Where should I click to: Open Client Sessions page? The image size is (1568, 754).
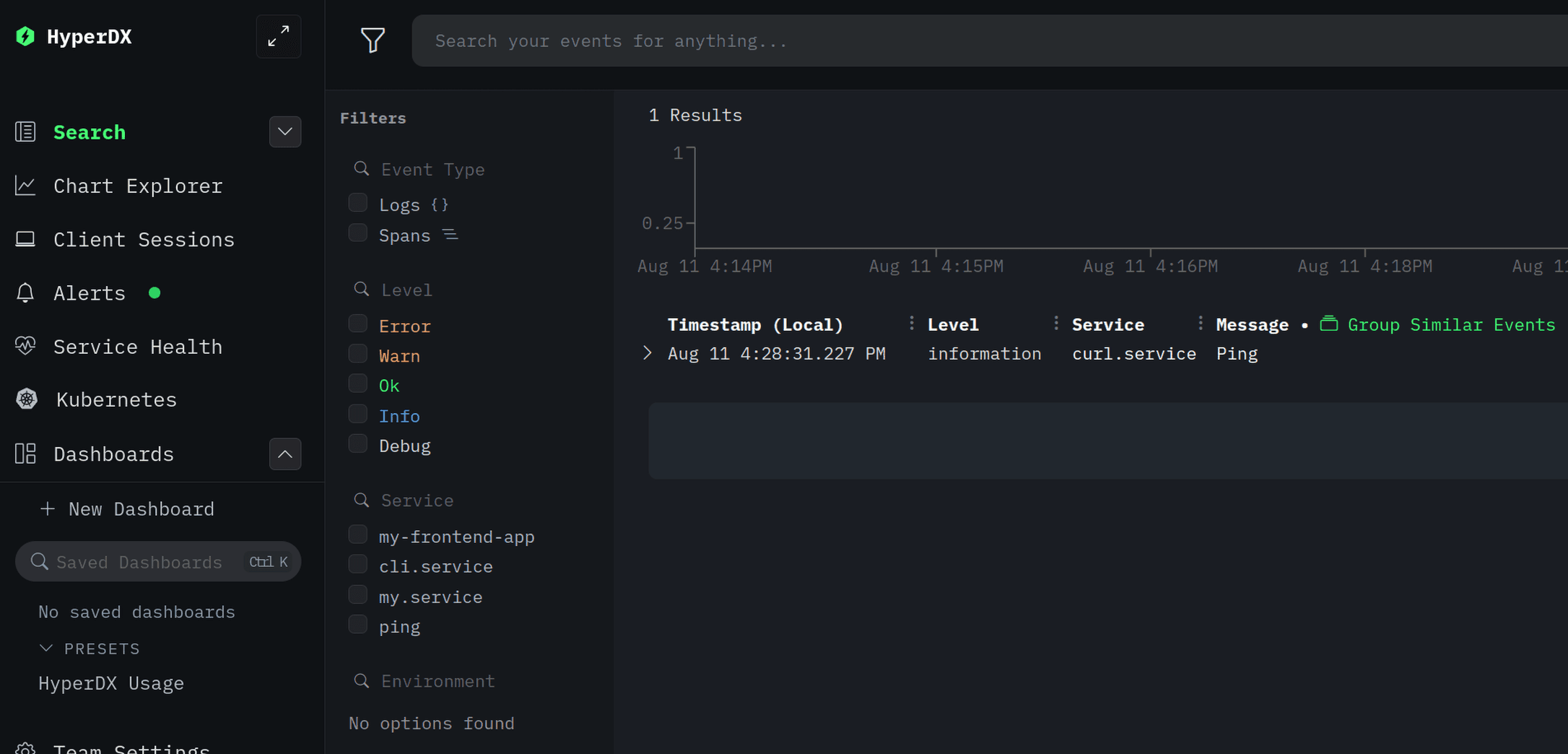[x=143, y=240]
